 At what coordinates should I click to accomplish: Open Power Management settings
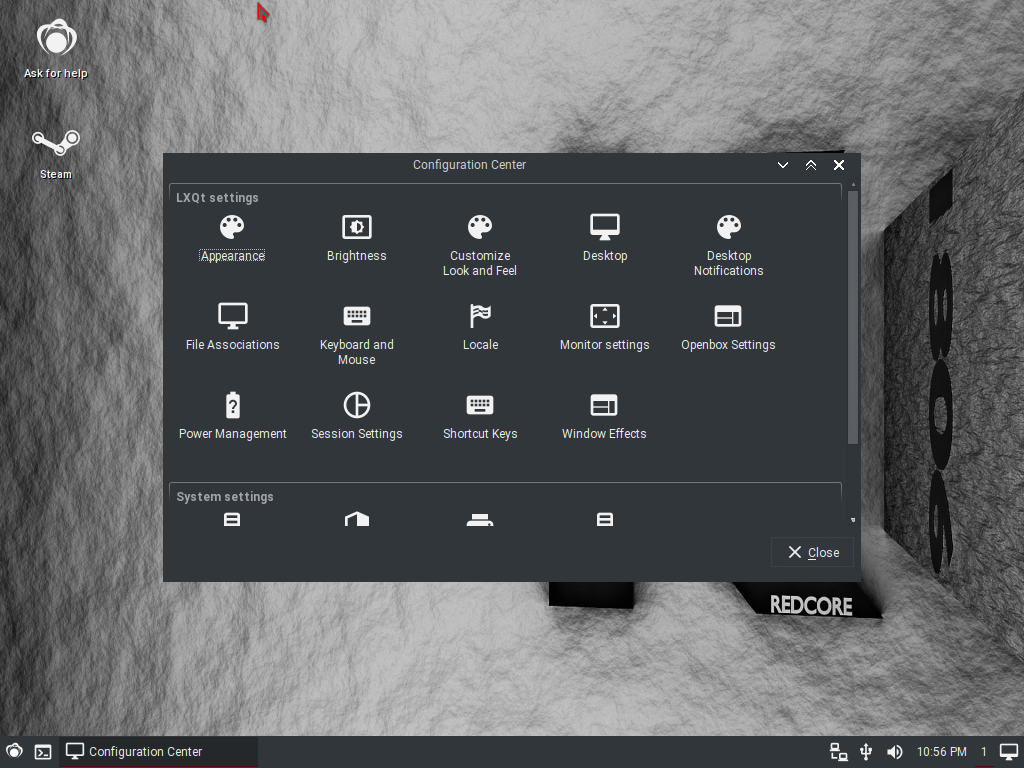click(x=232, y=416)
